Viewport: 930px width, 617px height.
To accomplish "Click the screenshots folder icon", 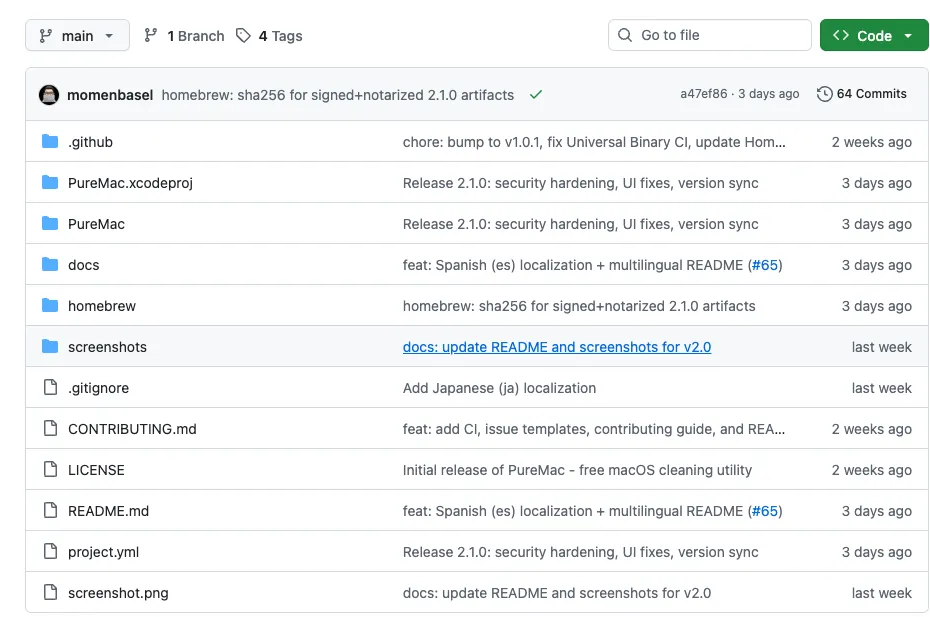I will 50,347.
